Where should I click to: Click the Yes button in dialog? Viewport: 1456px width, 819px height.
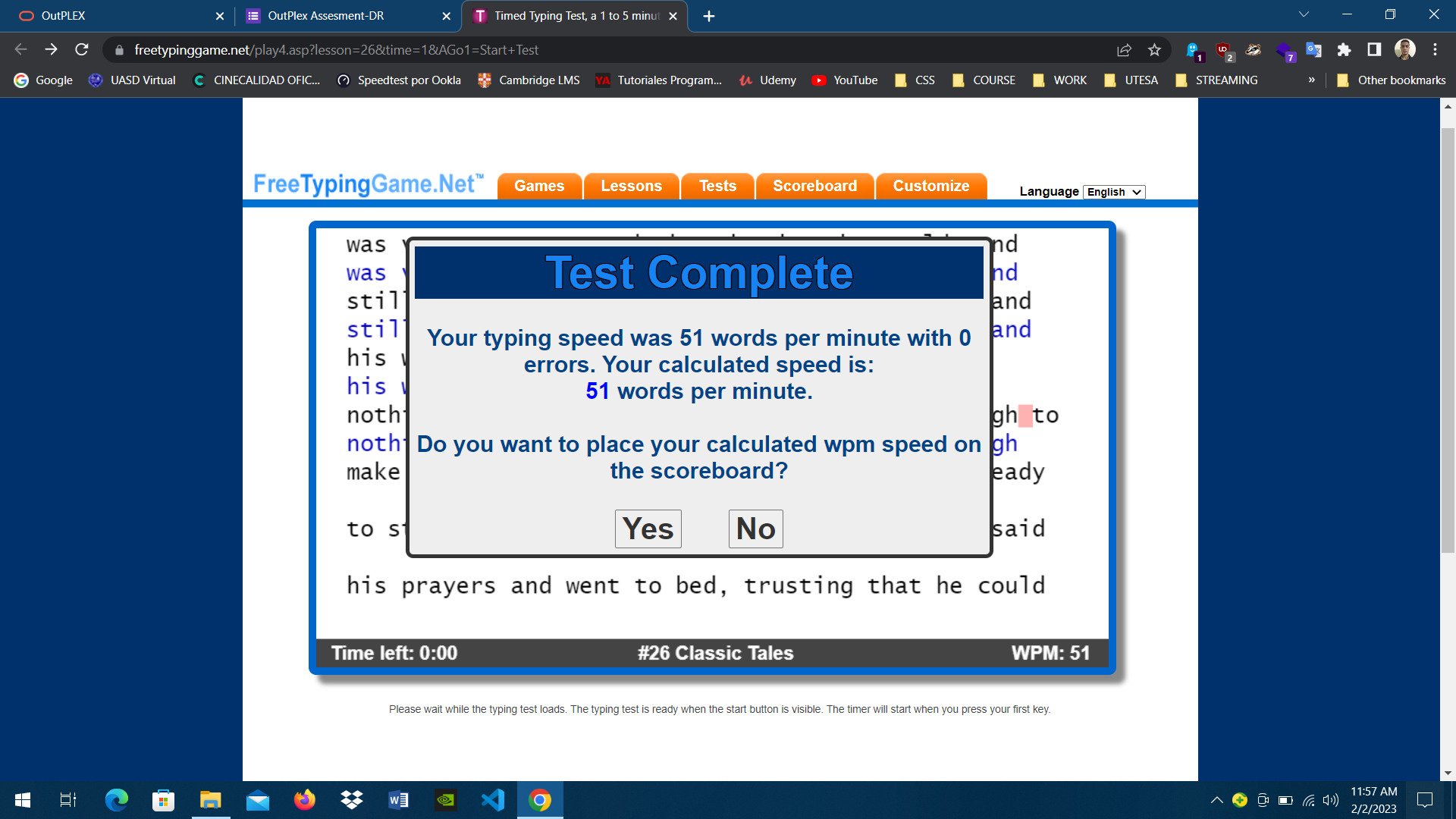pyautogui.click(x=648, y=529)
